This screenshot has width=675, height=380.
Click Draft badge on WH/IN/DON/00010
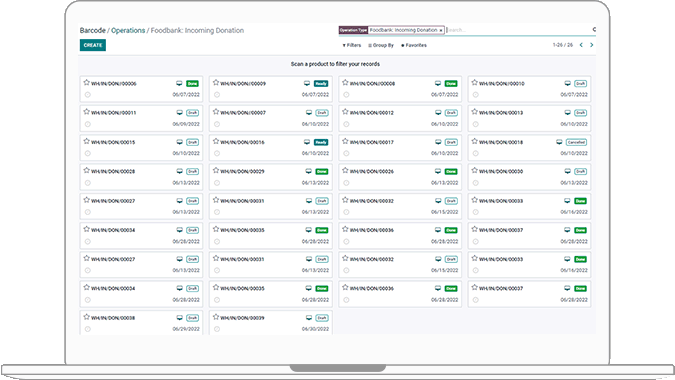coord(580,83)
